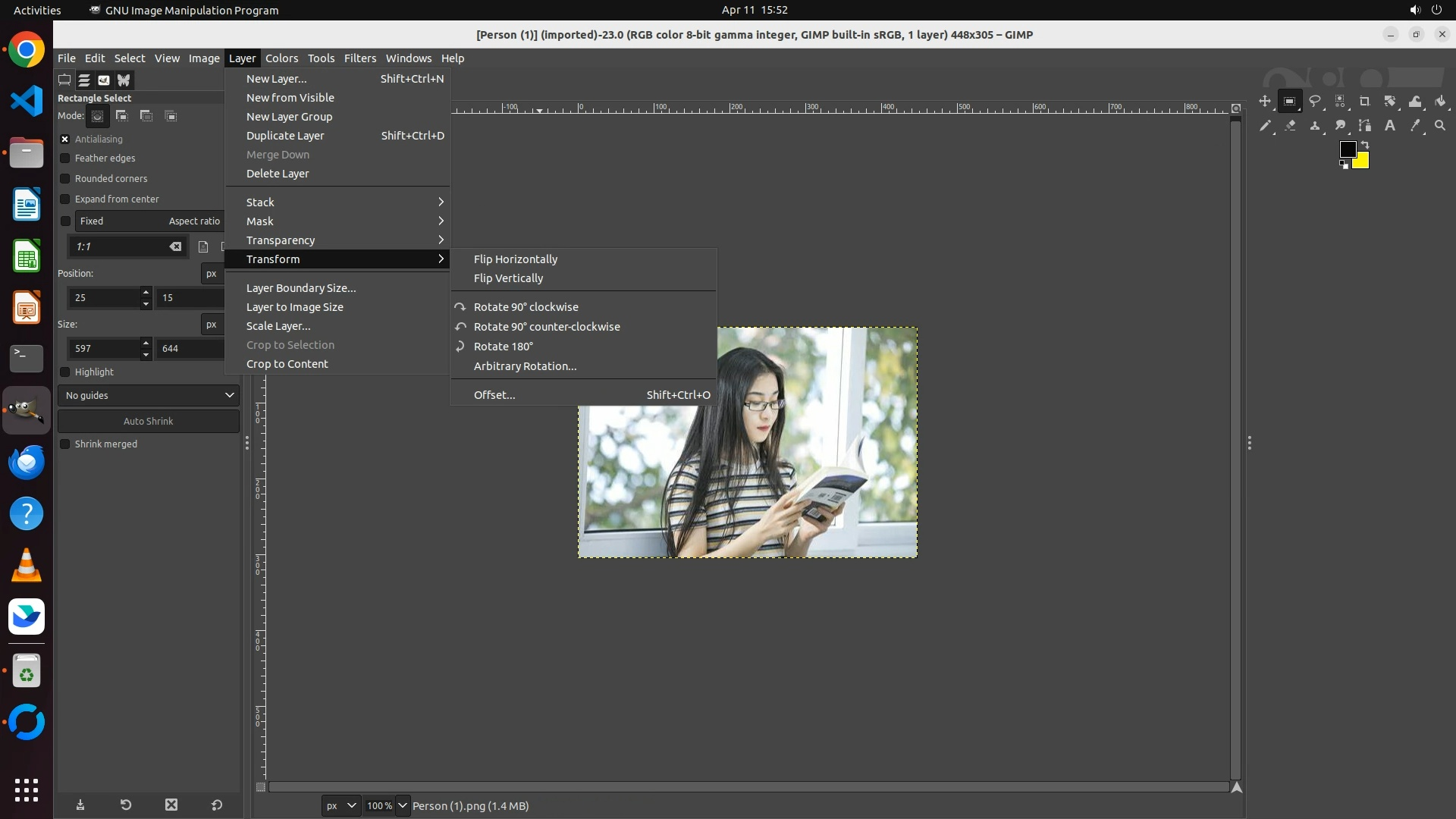1456x819 pixels.
Task: Select the Zoom magnifier tool
Action: (1440, 126)
